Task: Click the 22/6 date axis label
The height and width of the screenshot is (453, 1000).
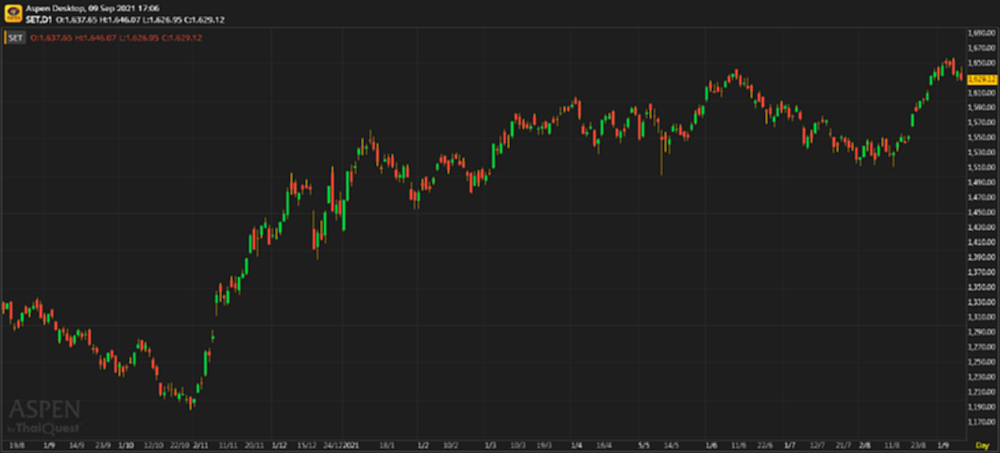Action: [x=764, y=445]
